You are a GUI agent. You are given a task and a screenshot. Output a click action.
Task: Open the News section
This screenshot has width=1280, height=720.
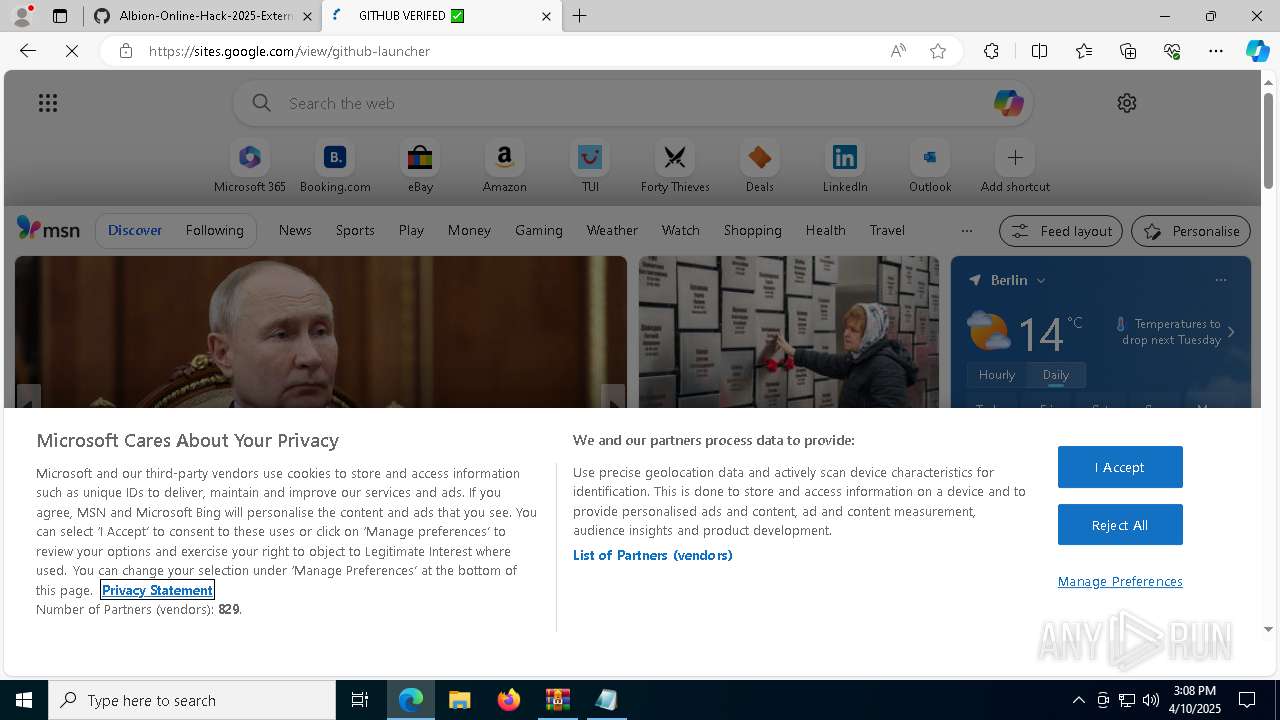click(295, 230)
